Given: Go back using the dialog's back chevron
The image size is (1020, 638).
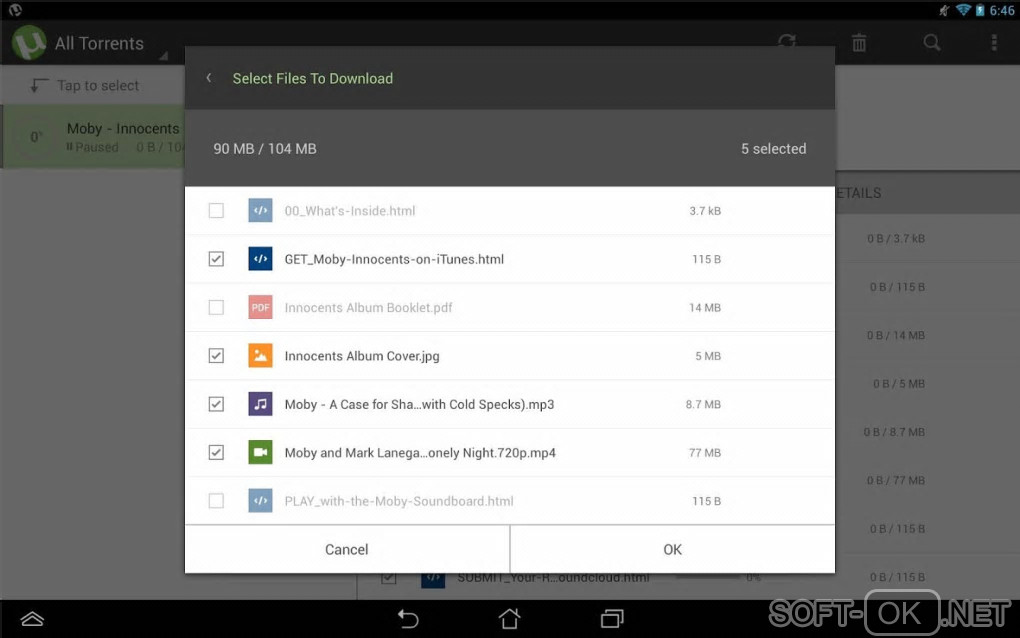Looking at the screenshot, I should [x=209, y=78].
